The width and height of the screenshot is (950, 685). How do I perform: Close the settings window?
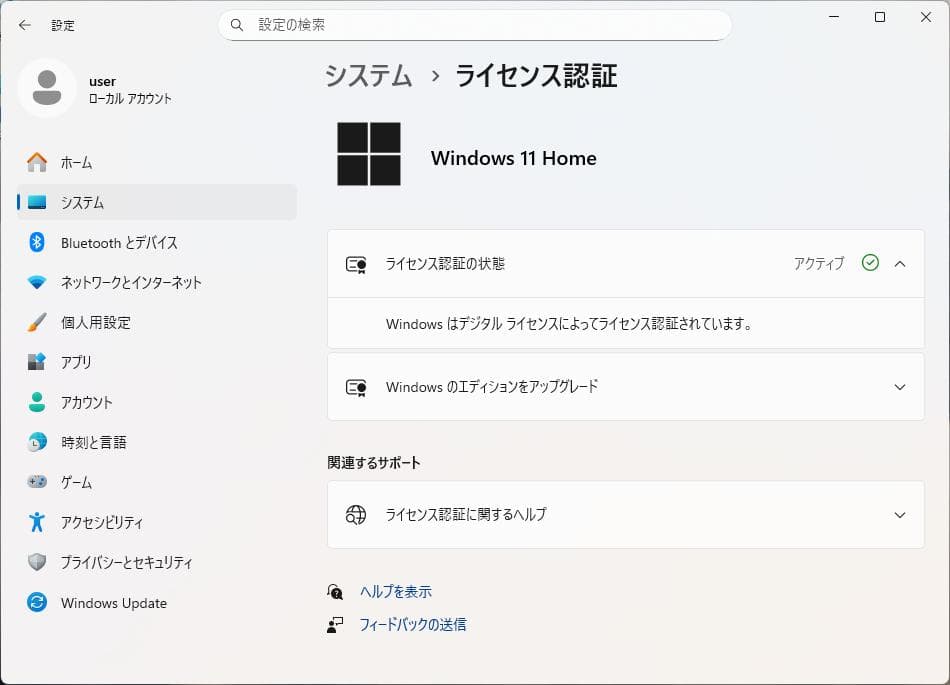[x=926, y=17]
